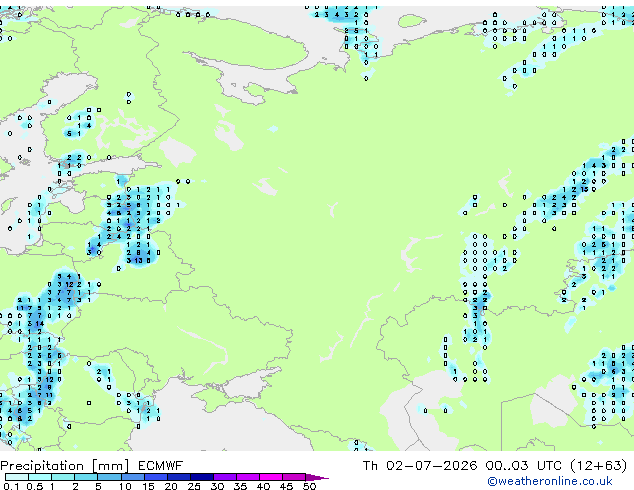This screenshot has height=490, width=634.
Task: Click the 'Precipitation [mm]' title text
Action: 65,466
